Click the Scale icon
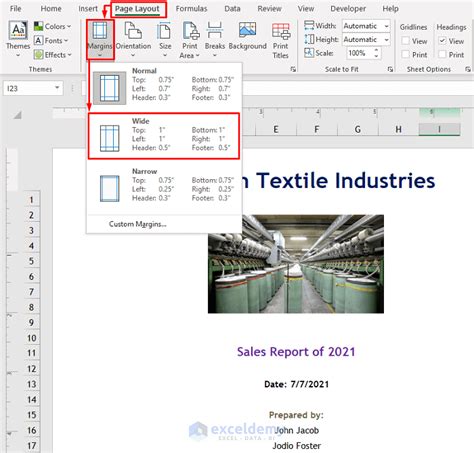The width and height of the screenshot is (474, 453). point(309,53)
